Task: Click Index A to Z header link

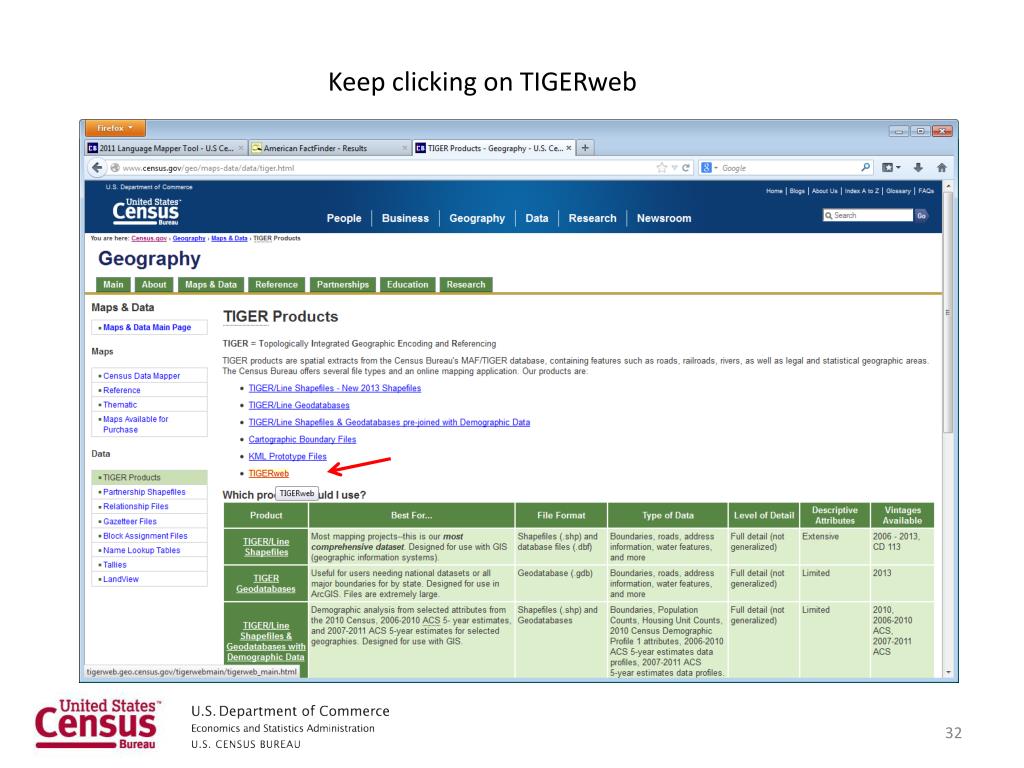Action: coord(862,191)
